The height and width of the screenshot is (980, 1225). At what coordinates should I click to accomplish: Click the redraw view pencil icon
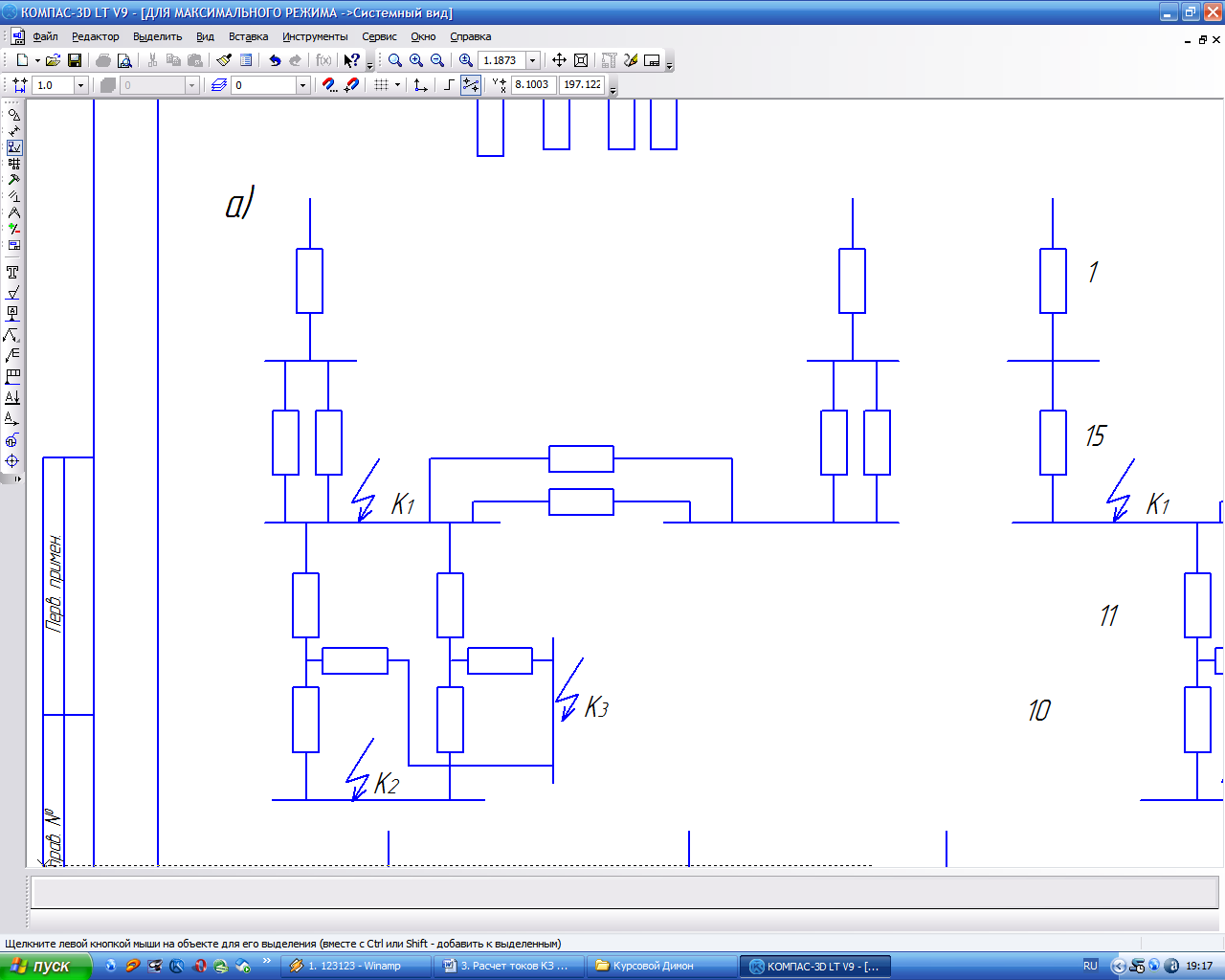coord(631,60)
